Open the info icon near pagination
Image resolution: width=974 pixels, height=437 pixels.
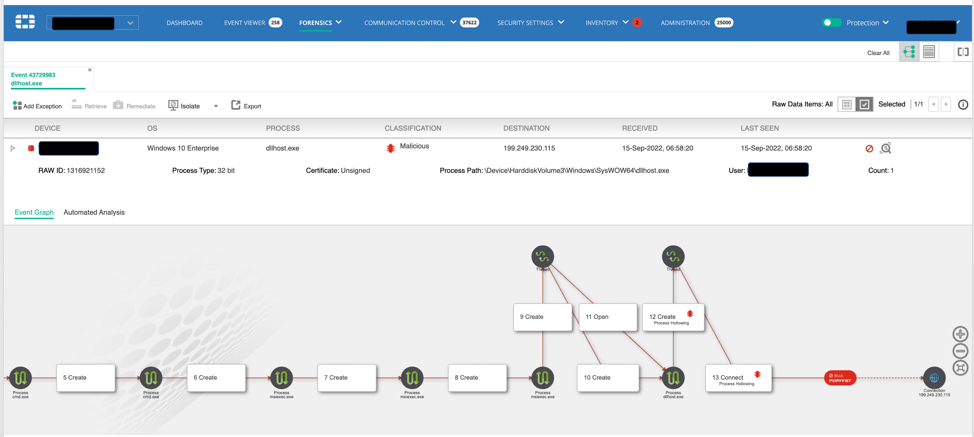[963, 105]
